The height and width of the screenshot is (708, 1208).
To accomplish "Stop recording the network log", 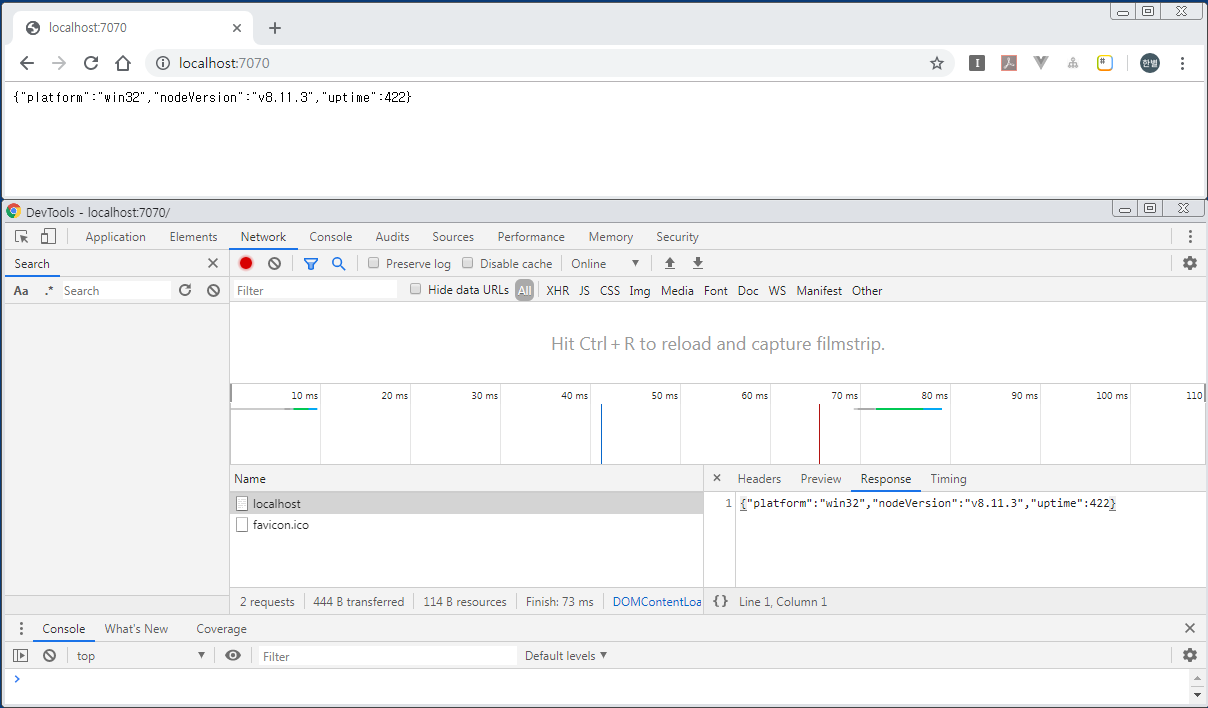I will pyautogui.click(x=246, y=264).
